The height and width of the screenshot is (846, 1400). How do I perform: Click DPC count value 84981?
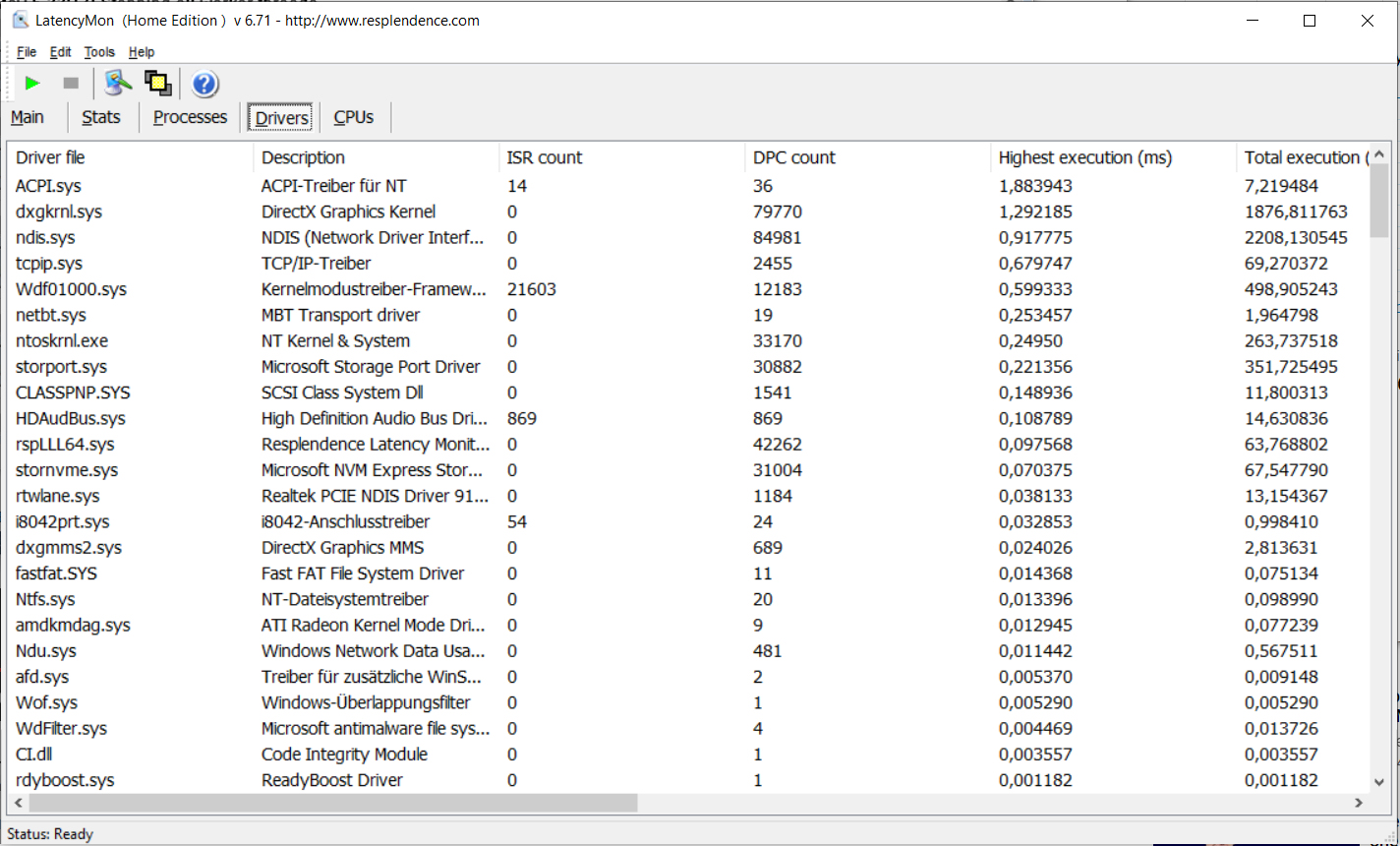click(778, 237)
